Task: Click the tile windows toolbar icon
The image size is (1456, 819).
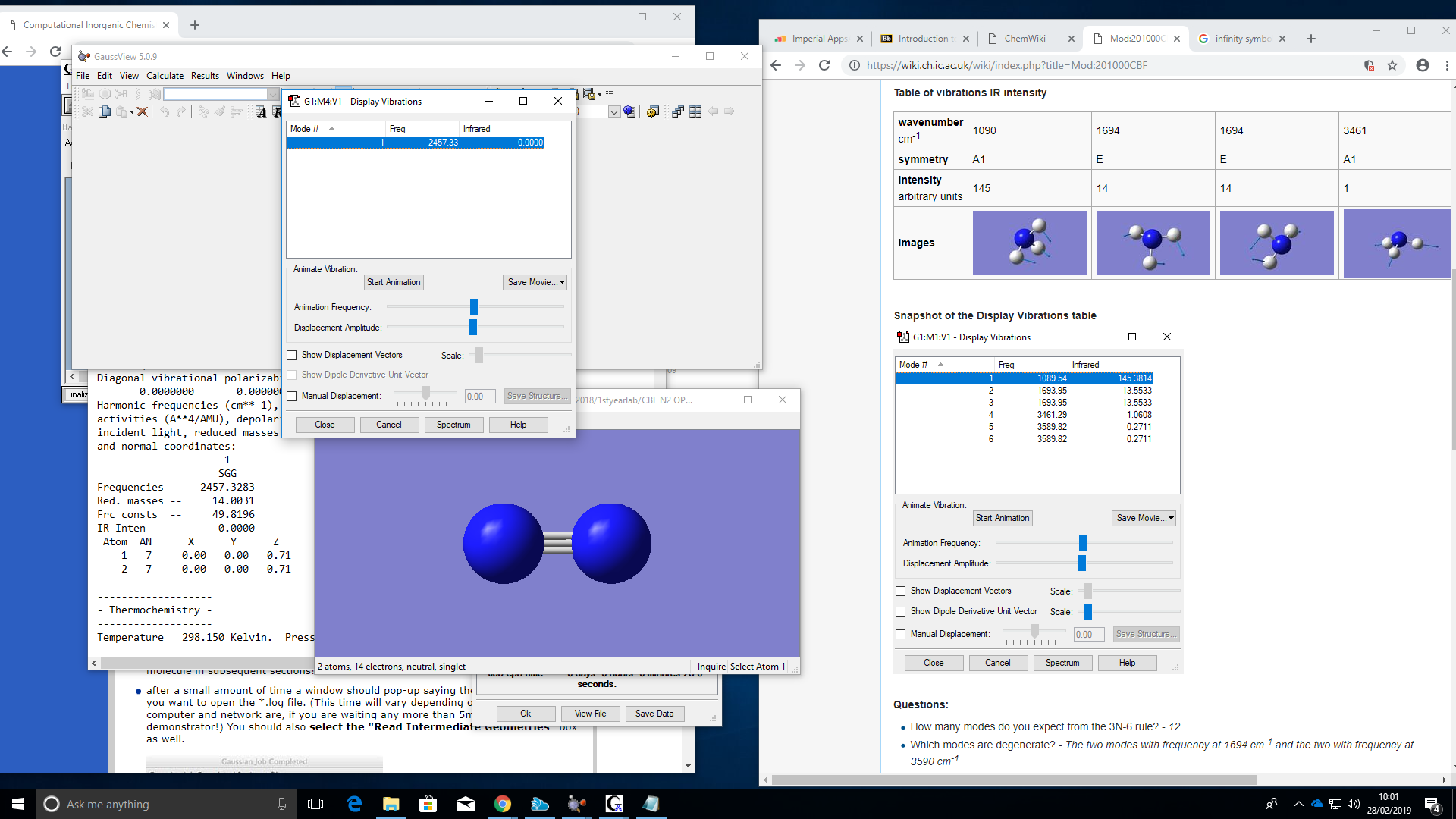Action: [x=695, y=111]
